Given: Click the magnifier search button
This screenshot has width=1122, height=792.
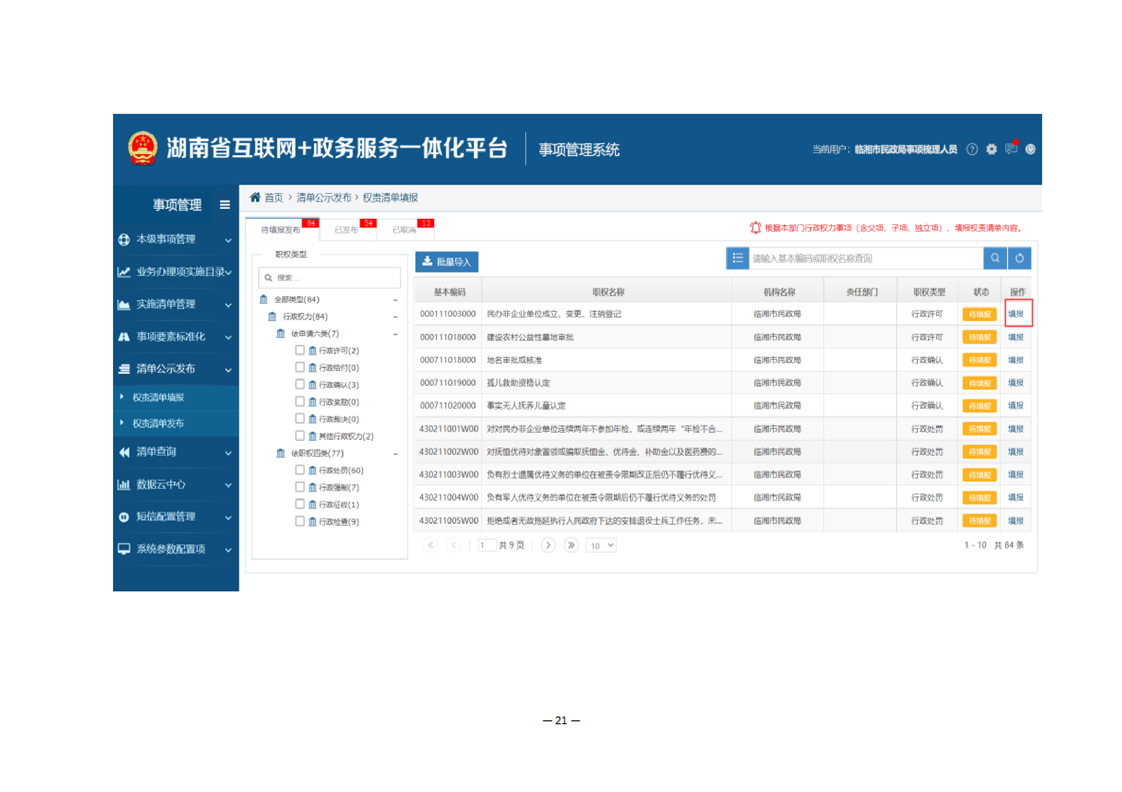Looking at the screenshot, I should (x=995, y=258).
